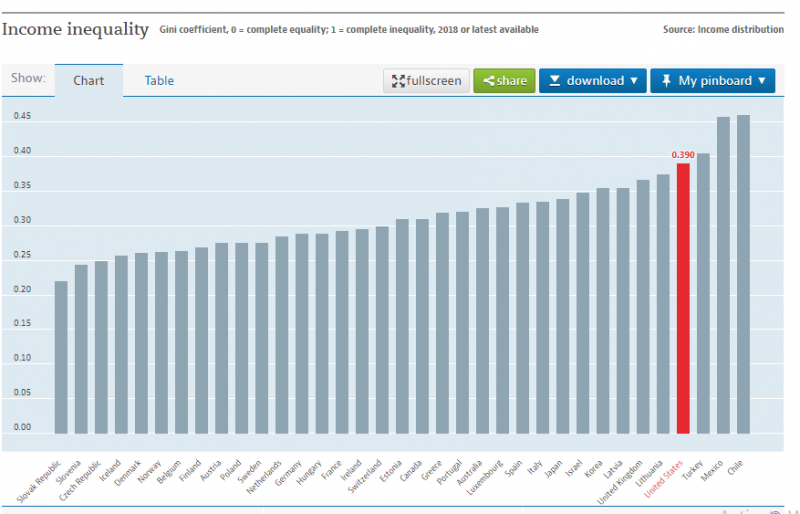Screen dimensions: 800x514
Task: Click the red United States bar
Action: click(x=683, y=298)
